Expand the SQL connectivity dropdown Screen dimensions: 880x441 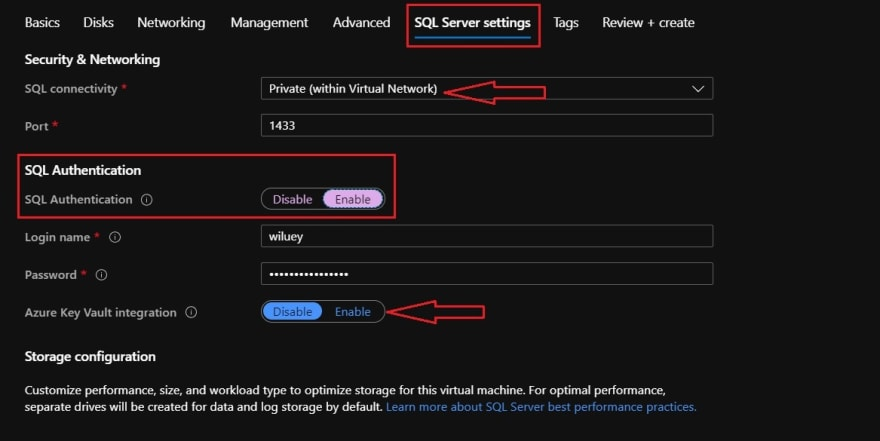(487, 89)
